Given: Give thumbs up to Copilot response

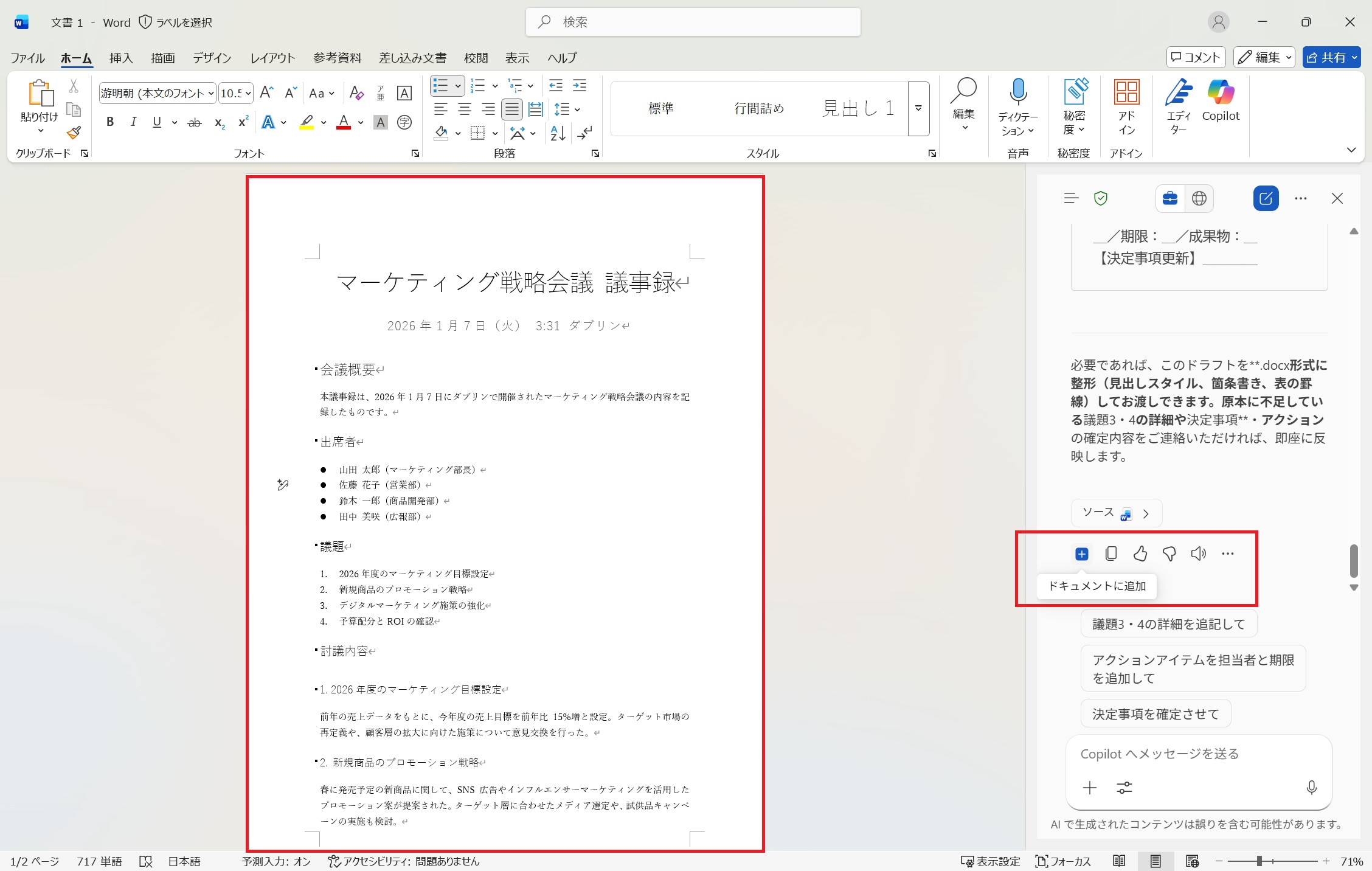Looking at the screenshot, I should (1140, 553).
